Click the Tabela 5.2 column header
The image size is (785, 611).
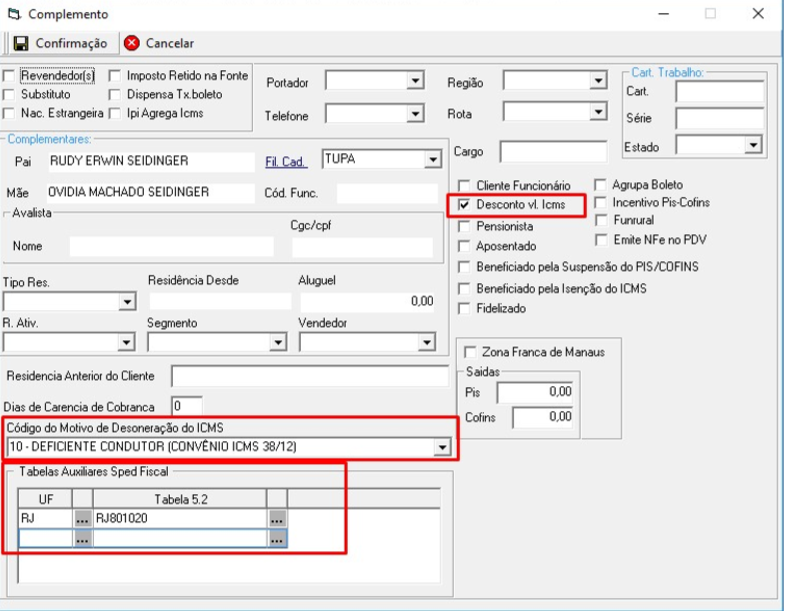(x=180, y=499)
